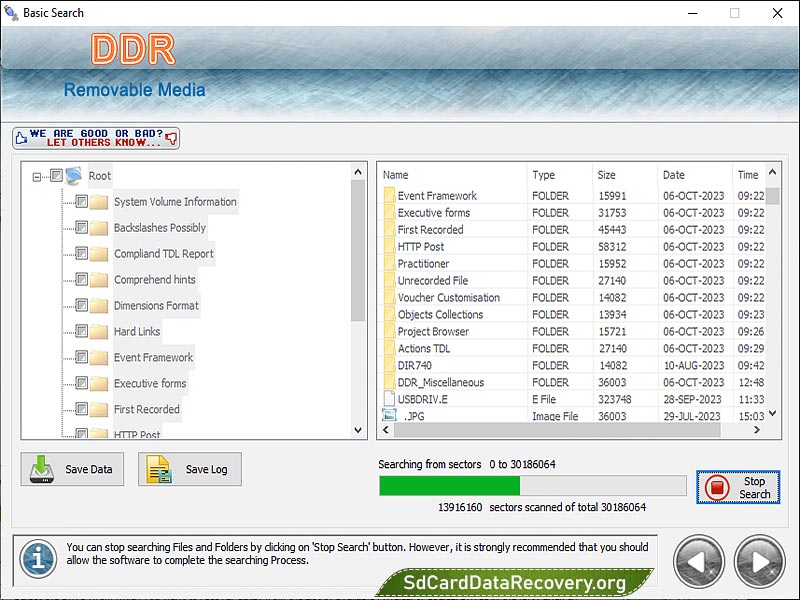Click the Save Log icon
The width and height of the screenshot is (800, 600).
pyautogui.click(x=160, y=469)
